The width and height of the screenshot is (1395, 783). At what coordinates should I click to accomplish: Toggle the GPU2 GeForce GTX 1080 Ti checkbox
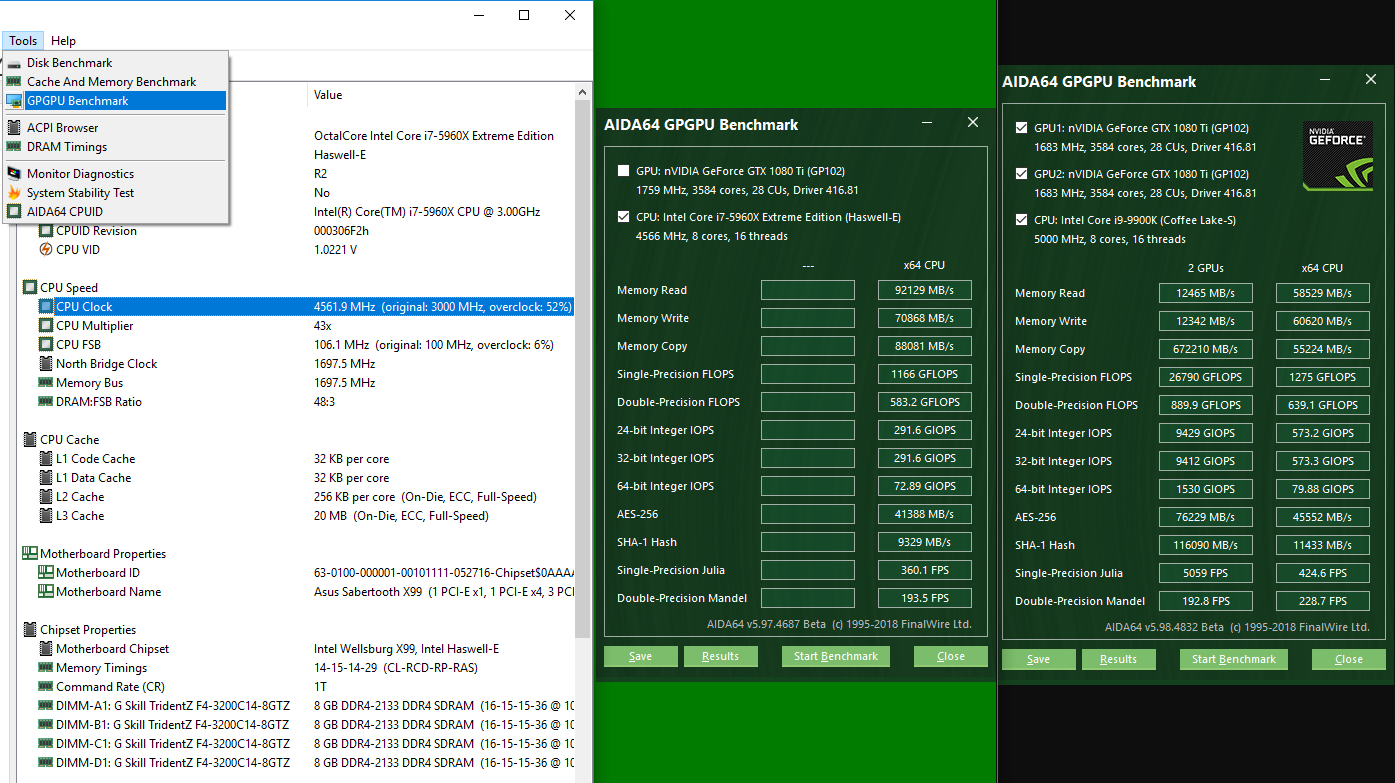(x=1021, y=174)
